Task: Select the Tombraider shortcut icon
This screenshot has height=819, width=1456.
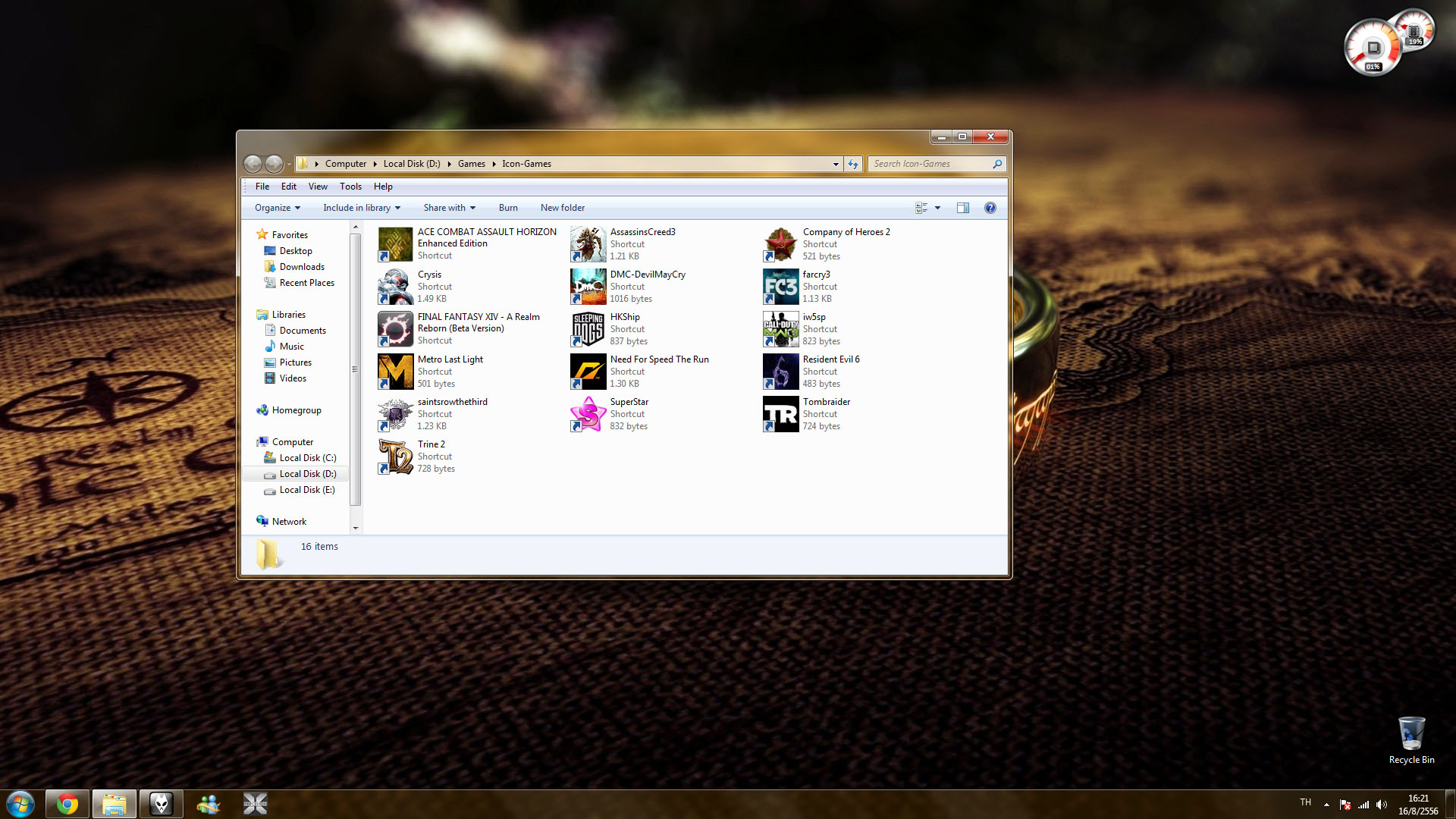Action: pos(780,414)
